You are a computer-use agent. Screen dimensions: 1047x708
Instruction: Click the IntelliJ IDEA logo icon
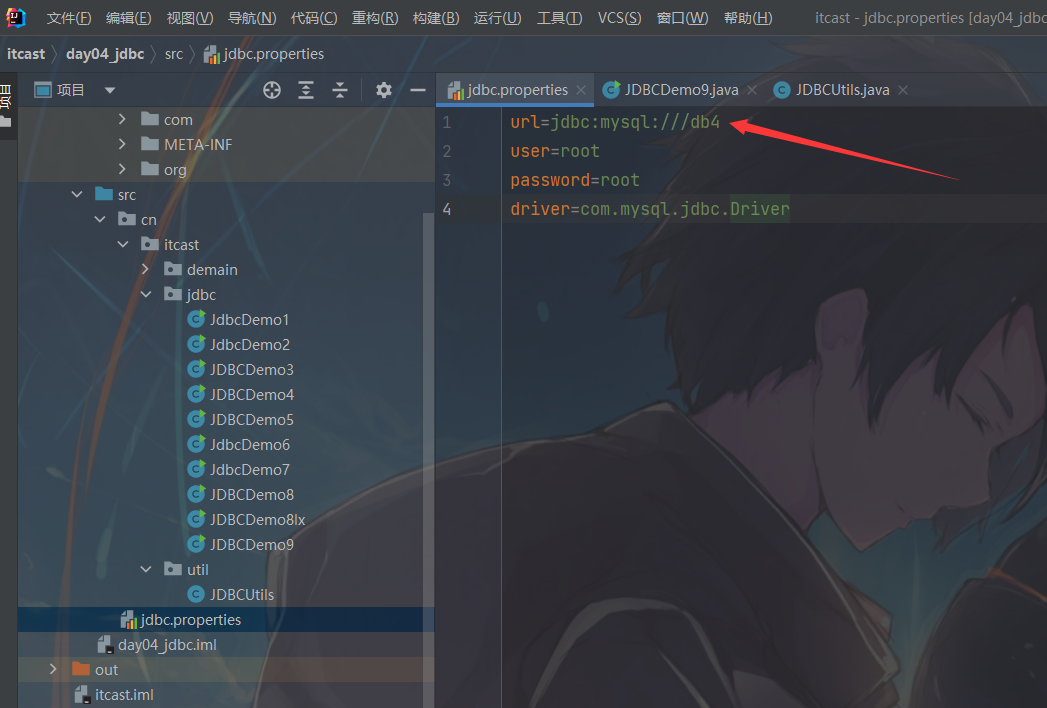(x=15, y=17)
